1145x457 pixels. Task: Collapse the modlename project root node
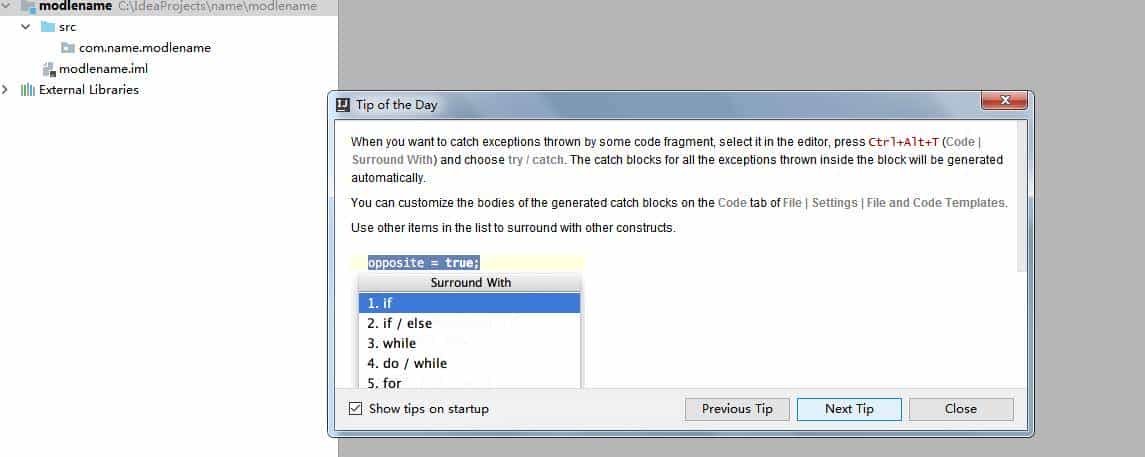point(7,6)
